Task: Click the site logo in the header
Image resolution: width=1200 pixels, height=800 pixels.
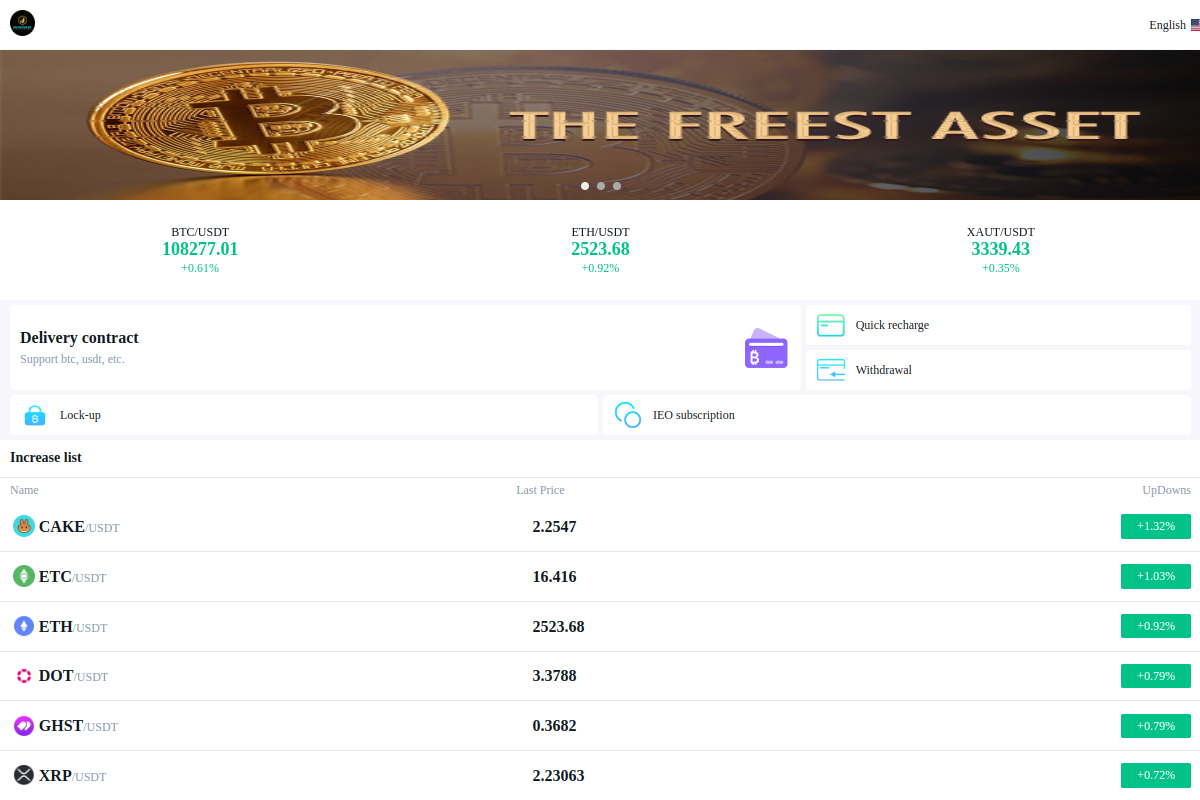Action: tap(22, 23)
